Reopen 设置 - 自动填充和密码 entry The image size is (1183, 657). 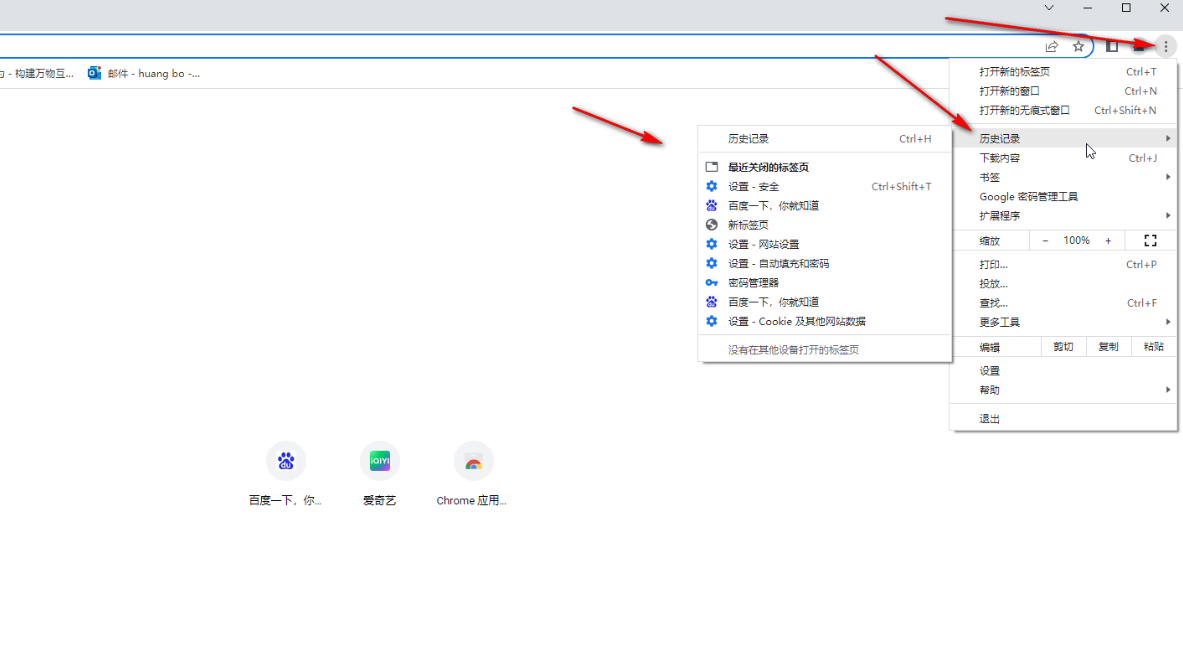(x=825, y=264)
